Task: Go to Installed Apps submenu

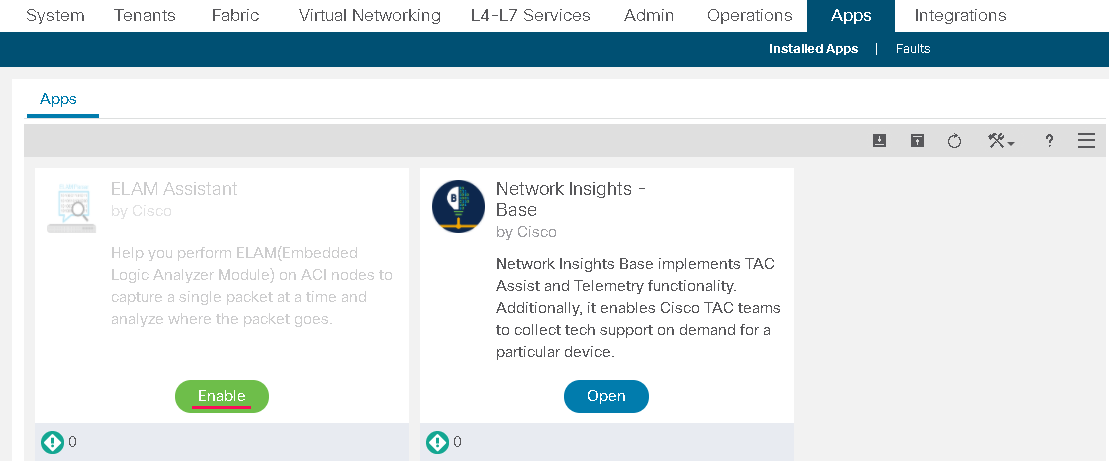Action: pos(813,49)
